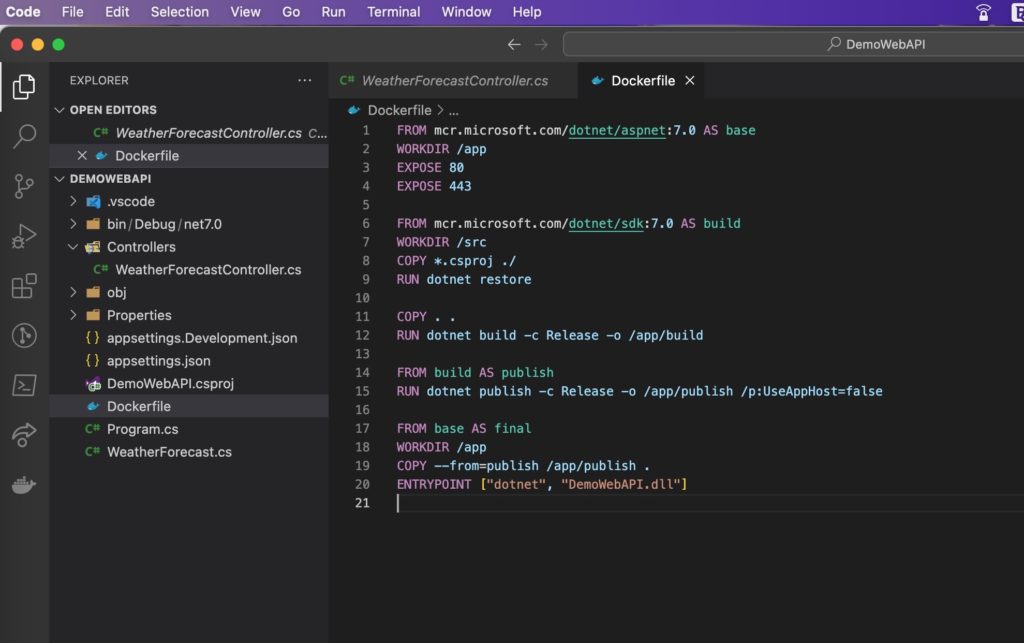Viewport: 1024px width, 643px height.
Task: Open the Docker whale view
Action: (24, 485)
